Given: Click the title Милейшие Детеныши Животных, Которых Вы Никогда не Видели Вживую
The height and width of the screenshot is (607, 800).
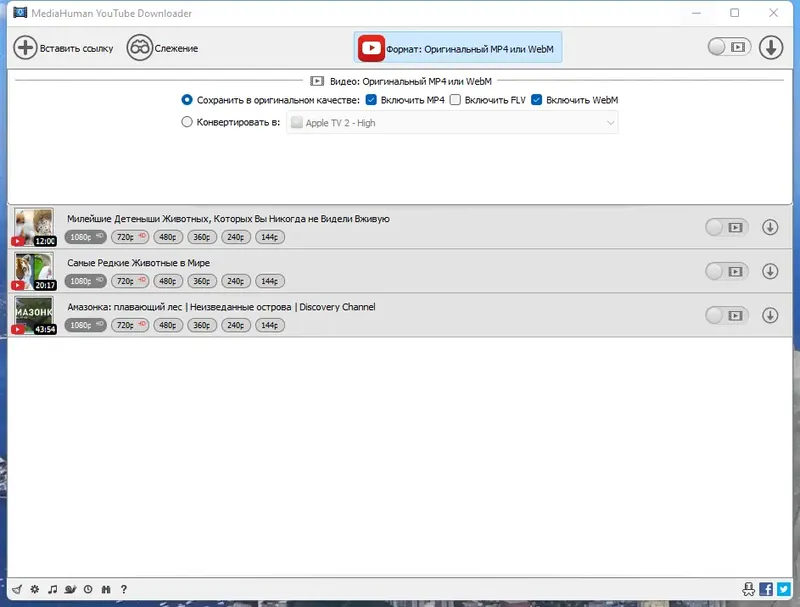Looking at the screenshot, I should pos(228,219).
